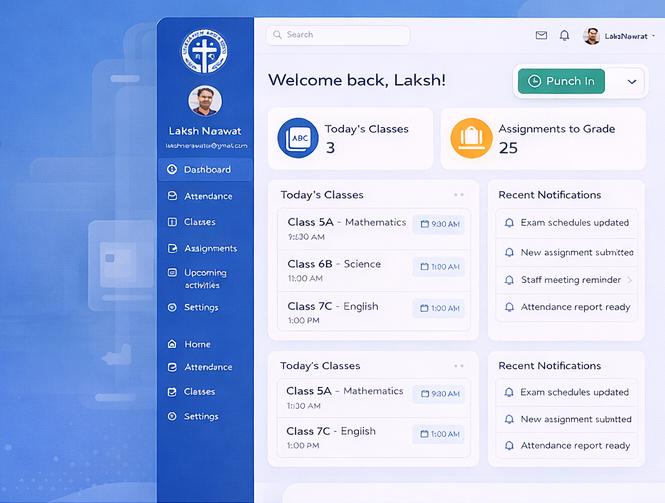Expand the Punch In dropdown chevron
The image size is (665, 503).
[x=632, y=81]
